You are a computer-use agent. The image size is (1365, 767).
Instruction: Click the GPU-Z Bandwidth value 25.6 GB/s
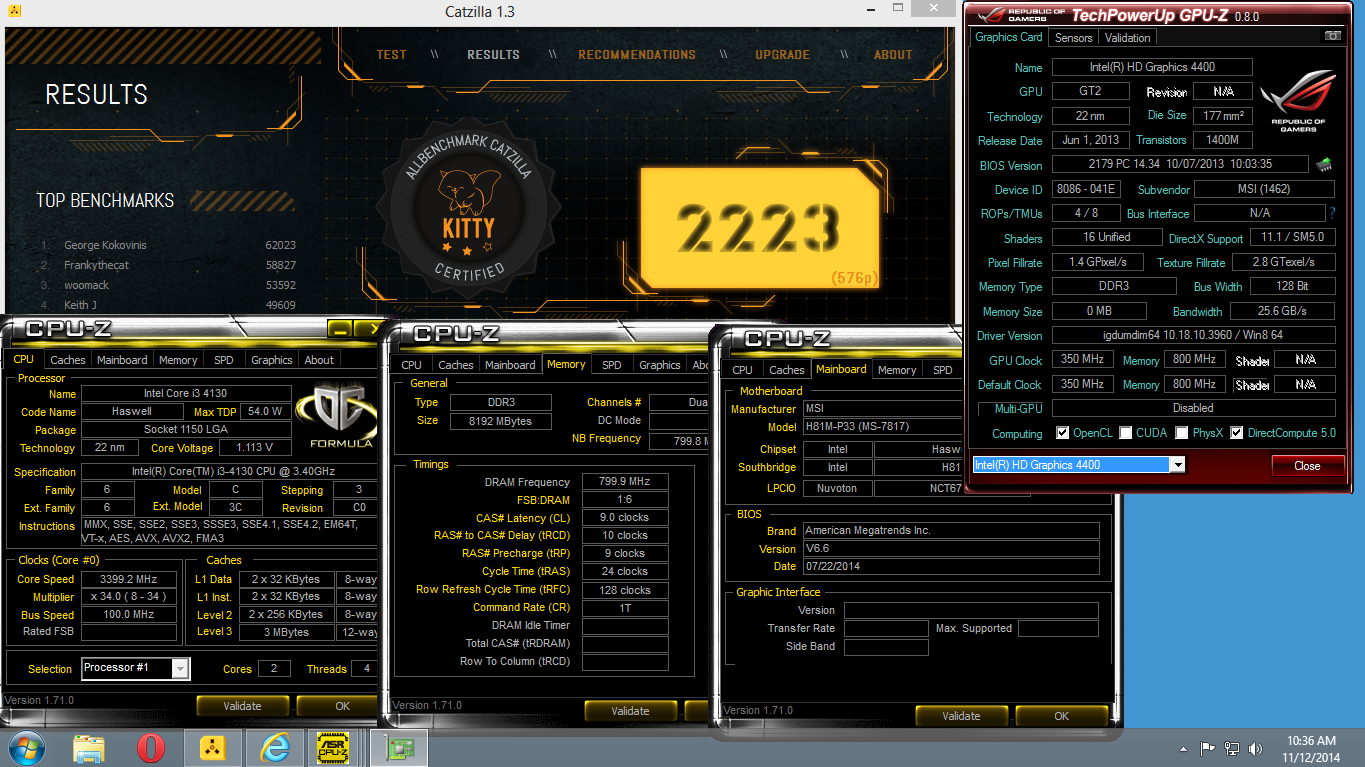tap(1282, 312)
